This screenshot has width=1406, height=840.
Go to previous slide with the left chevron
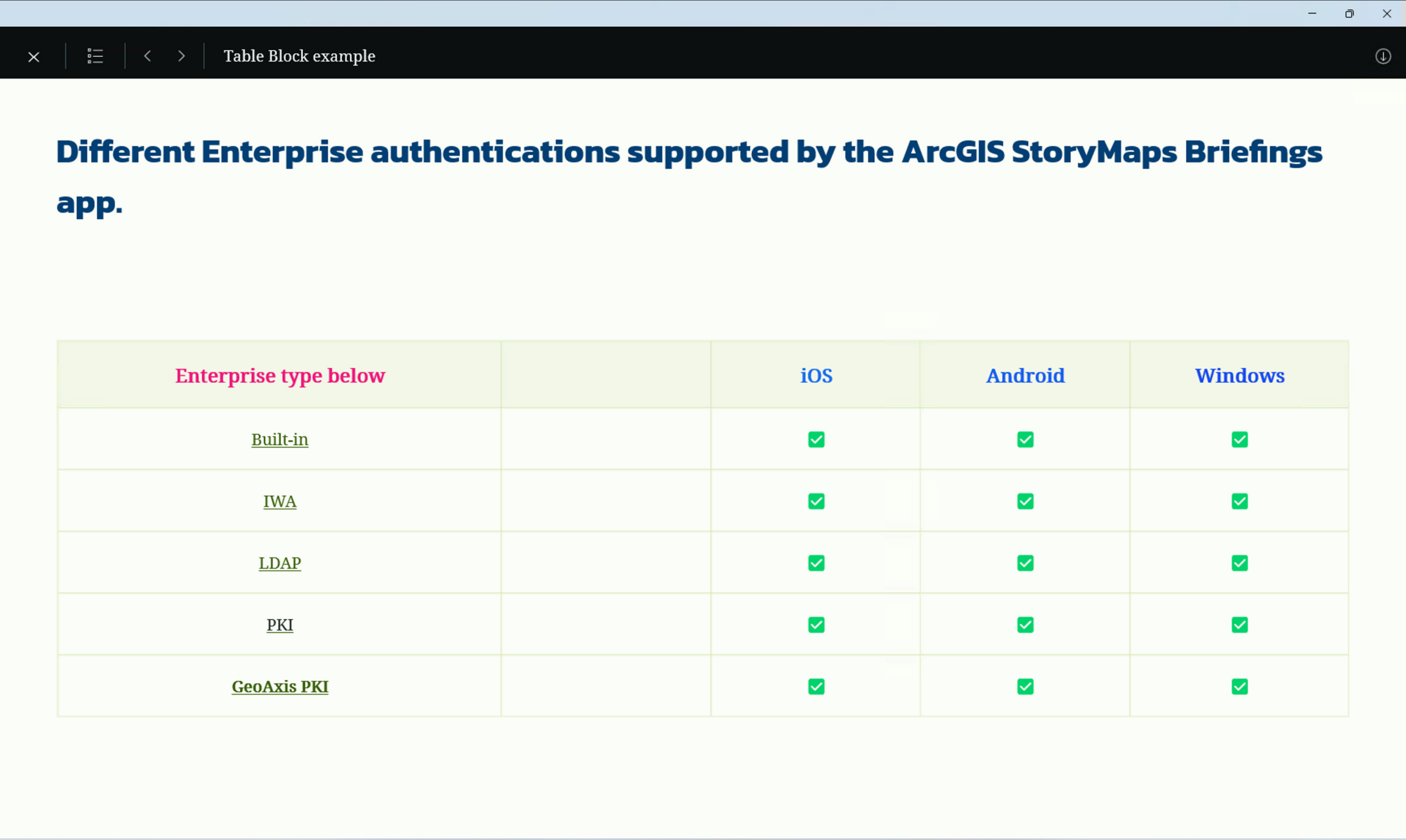pos(148,56)
